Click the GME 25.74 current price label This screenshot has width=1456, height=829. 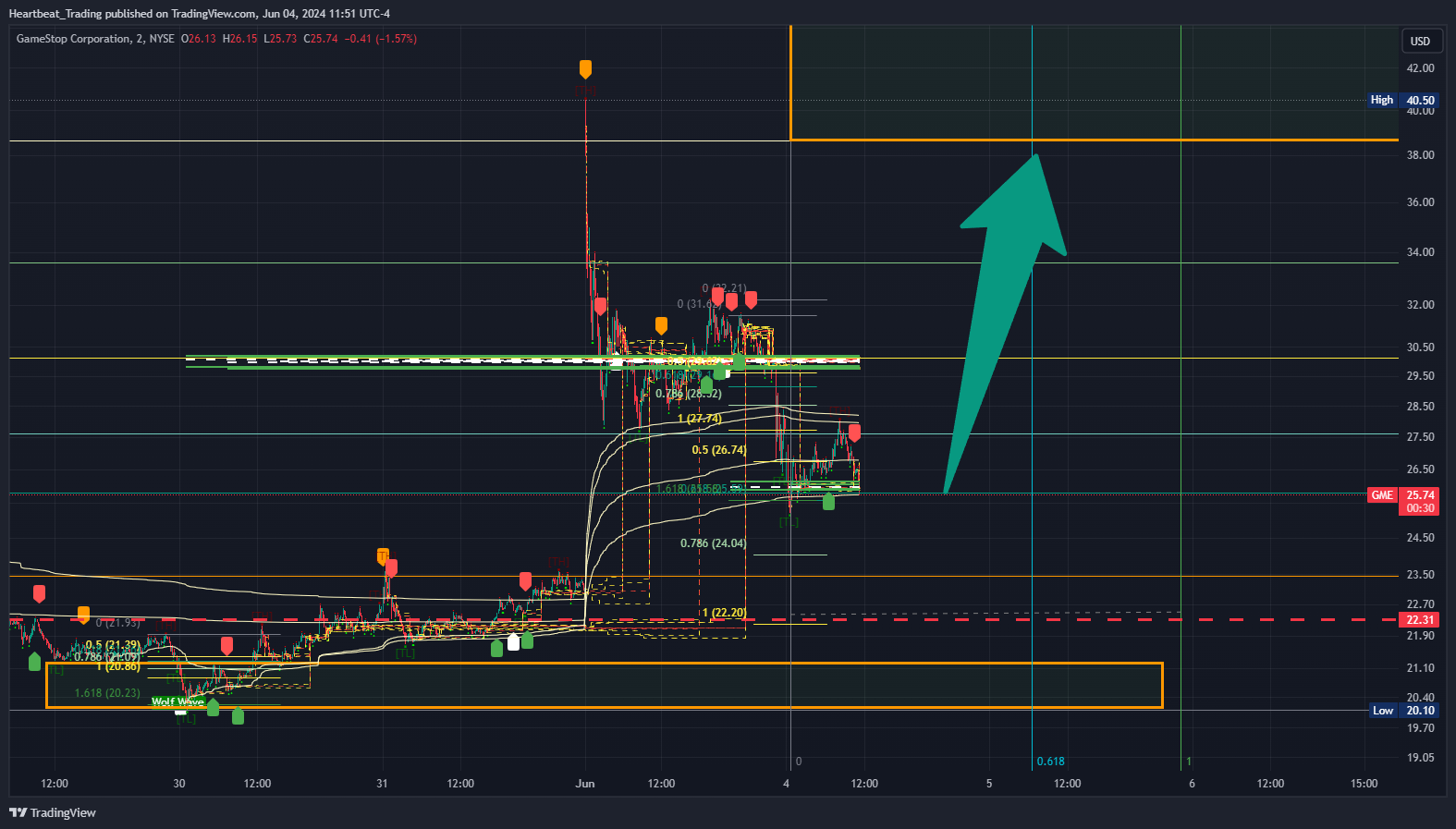coord(1402,501)
